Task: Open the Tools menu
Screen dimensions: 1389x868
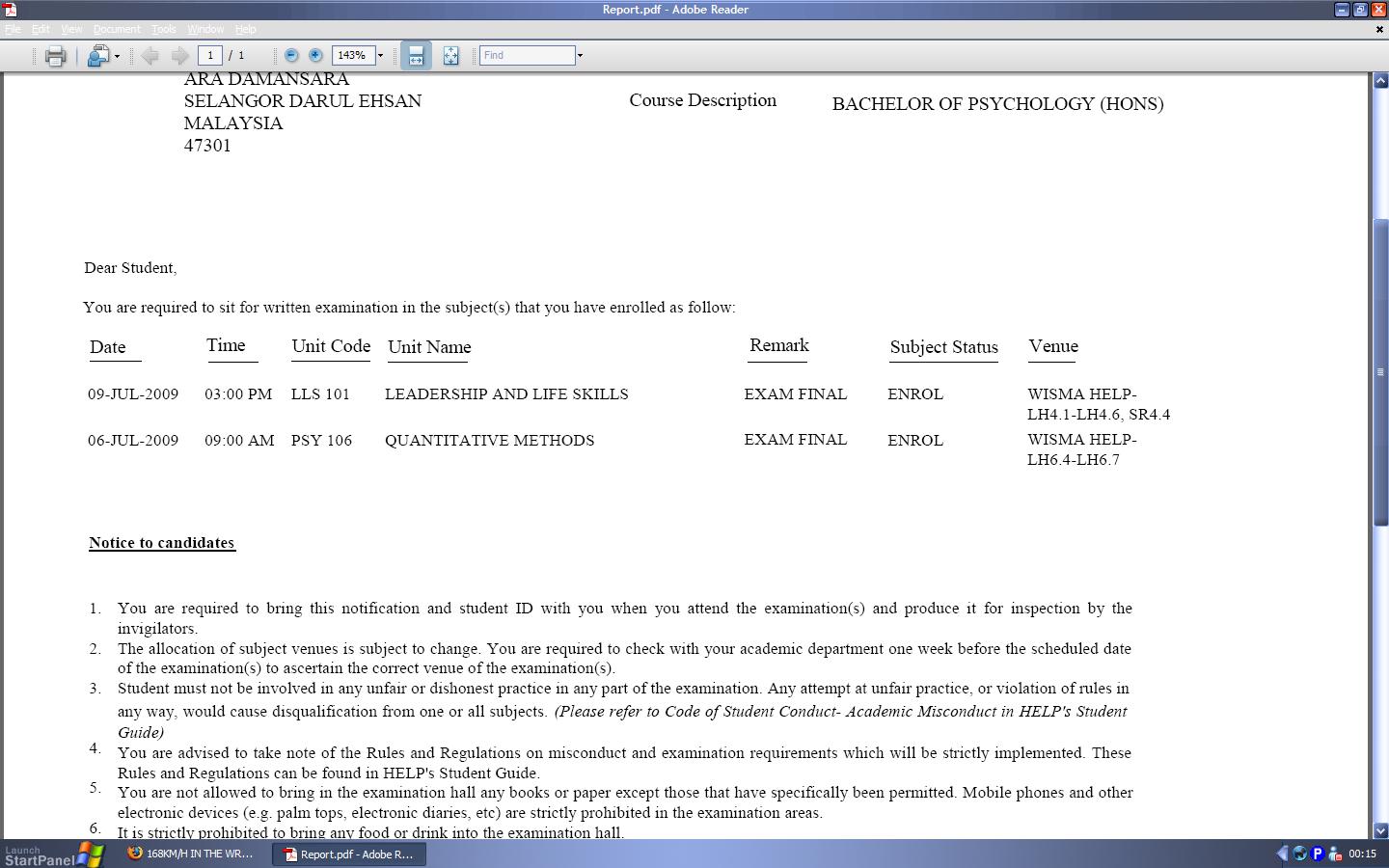Action: click(164, 29)
